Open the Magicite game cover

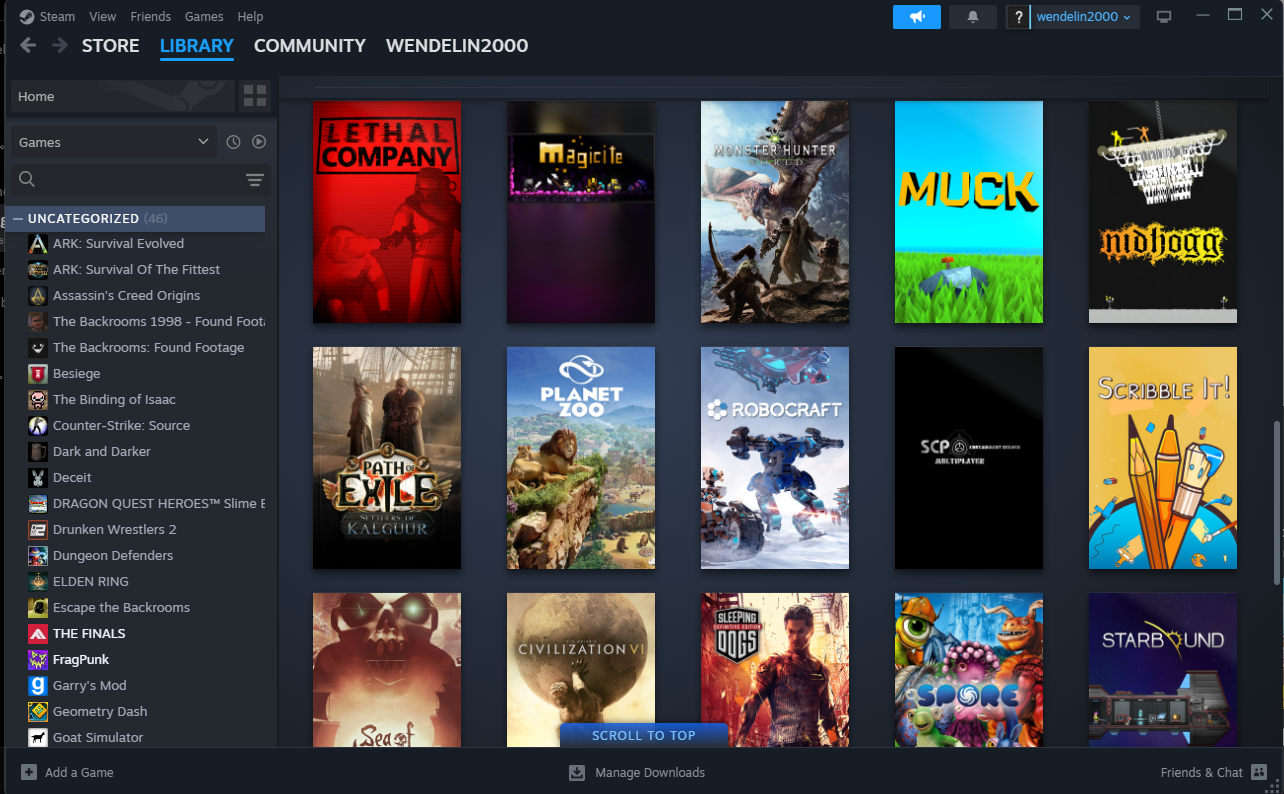(581, 212)
